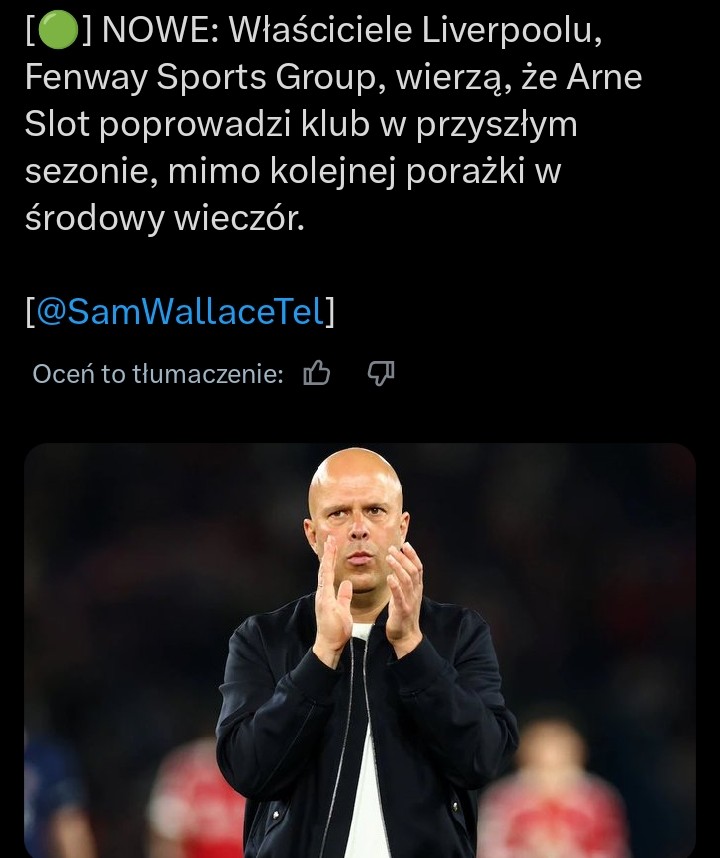Click the green circle emoji
This screenshot has height=858, width=720.
pyautogui.click(x=58, y=30)
